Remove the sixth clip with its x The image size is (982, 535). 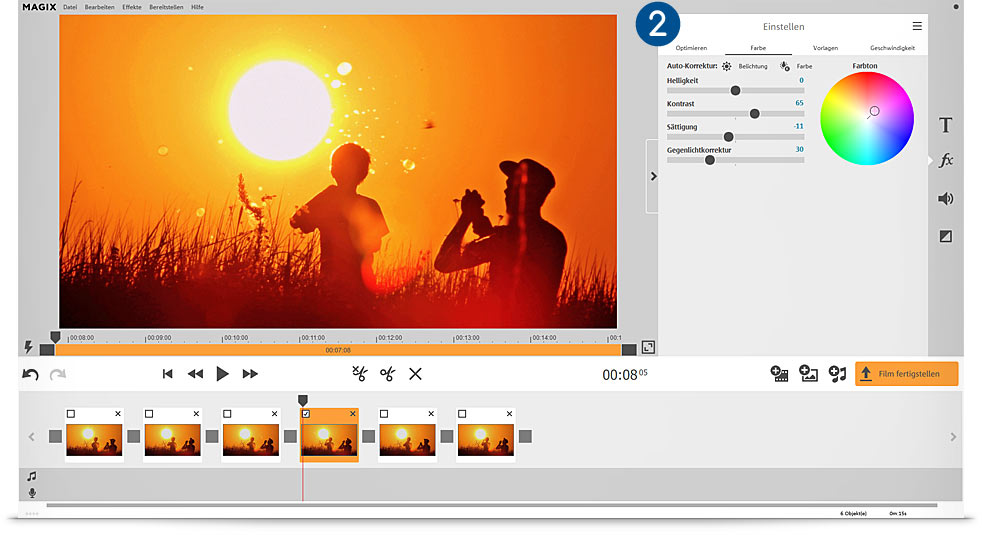(509, 413)
